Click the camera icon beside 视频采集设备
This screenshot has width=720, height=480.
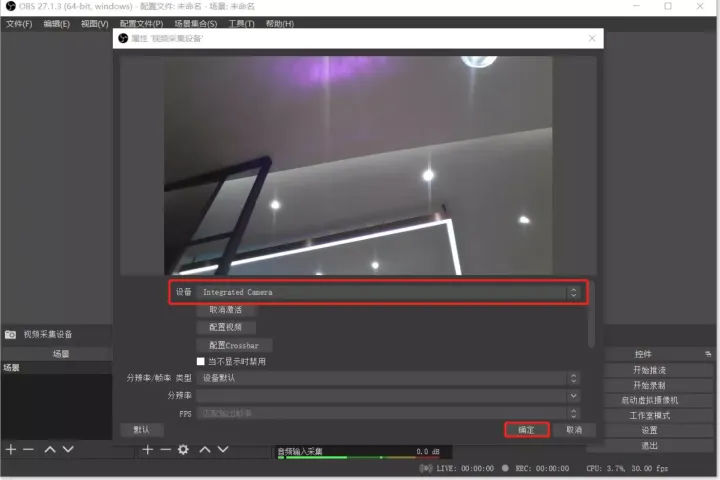(10, 334)
